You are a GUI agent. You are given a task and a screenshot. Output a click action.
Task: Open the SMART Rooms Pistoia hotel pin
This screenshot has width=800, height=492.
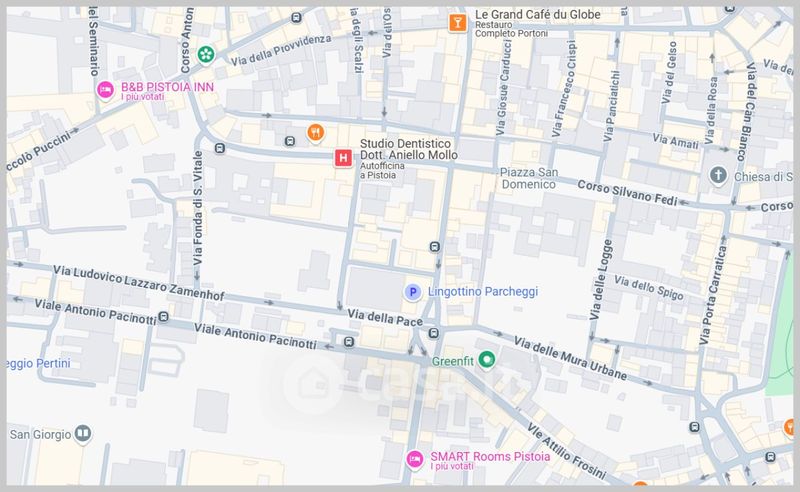click(415, 459)
